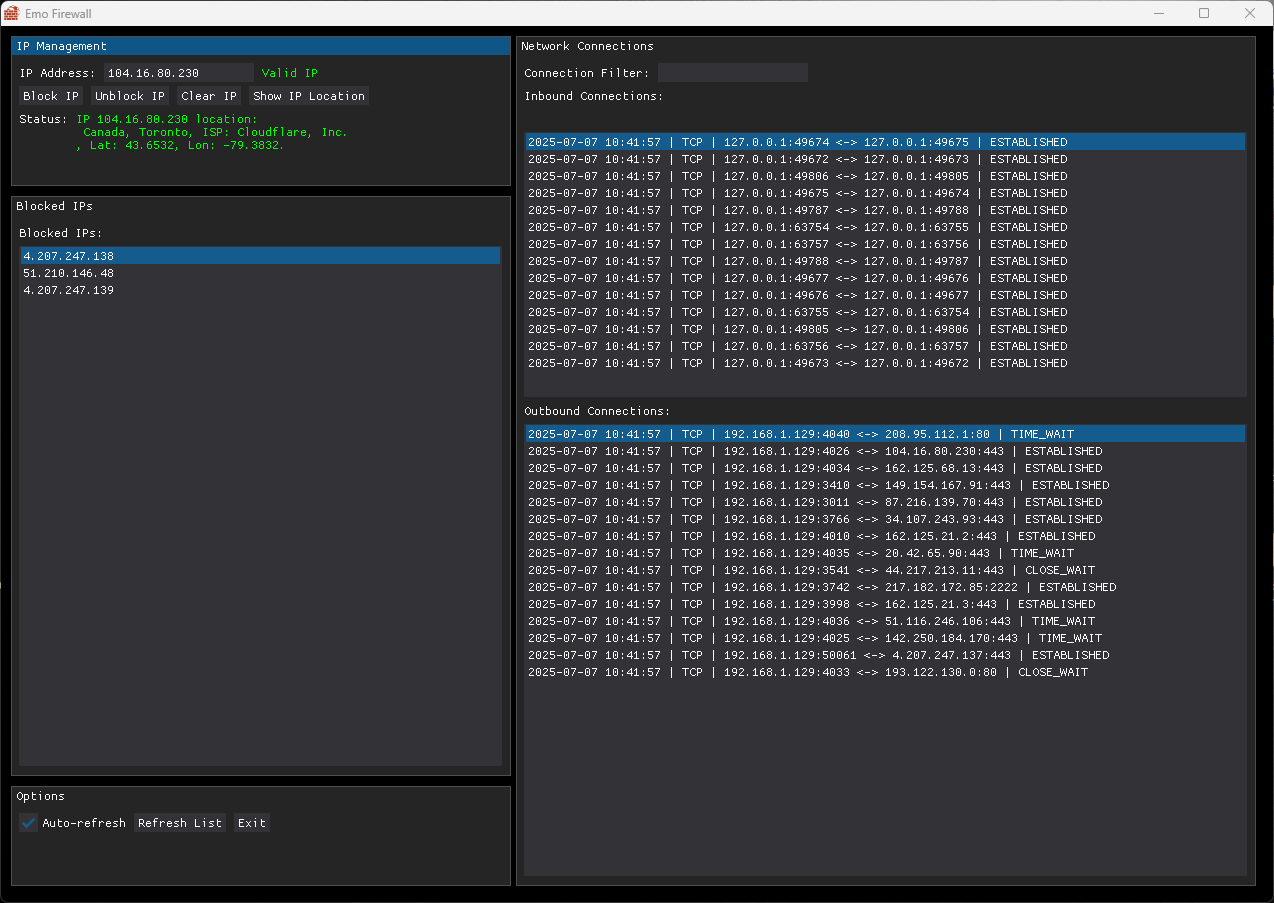Viewport: 1274px width, 903px height.
Task: Select inbound connection 127.0.0.1:63757 to 63756
Action: pyautogui.click(x=885, y=244)
